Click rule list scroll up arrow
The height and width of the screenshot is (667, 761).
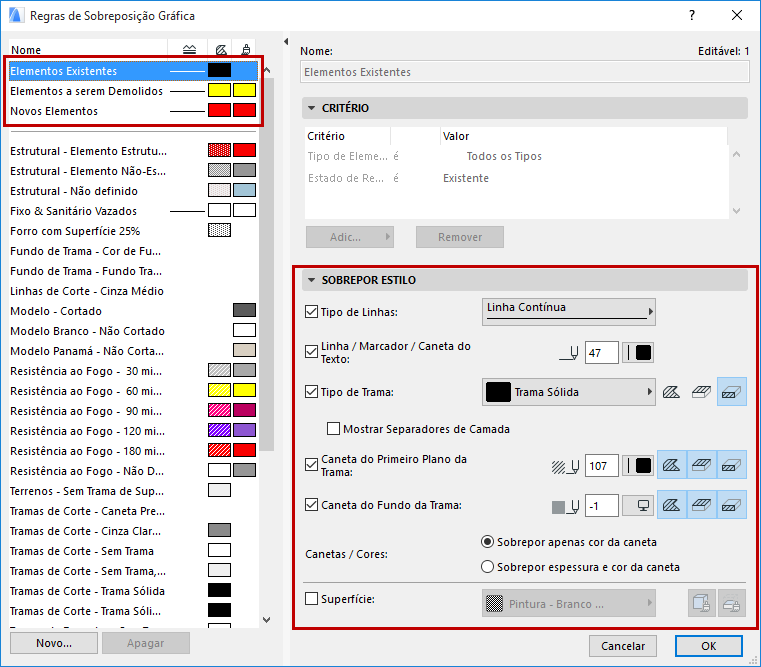[x=266, y=70]
